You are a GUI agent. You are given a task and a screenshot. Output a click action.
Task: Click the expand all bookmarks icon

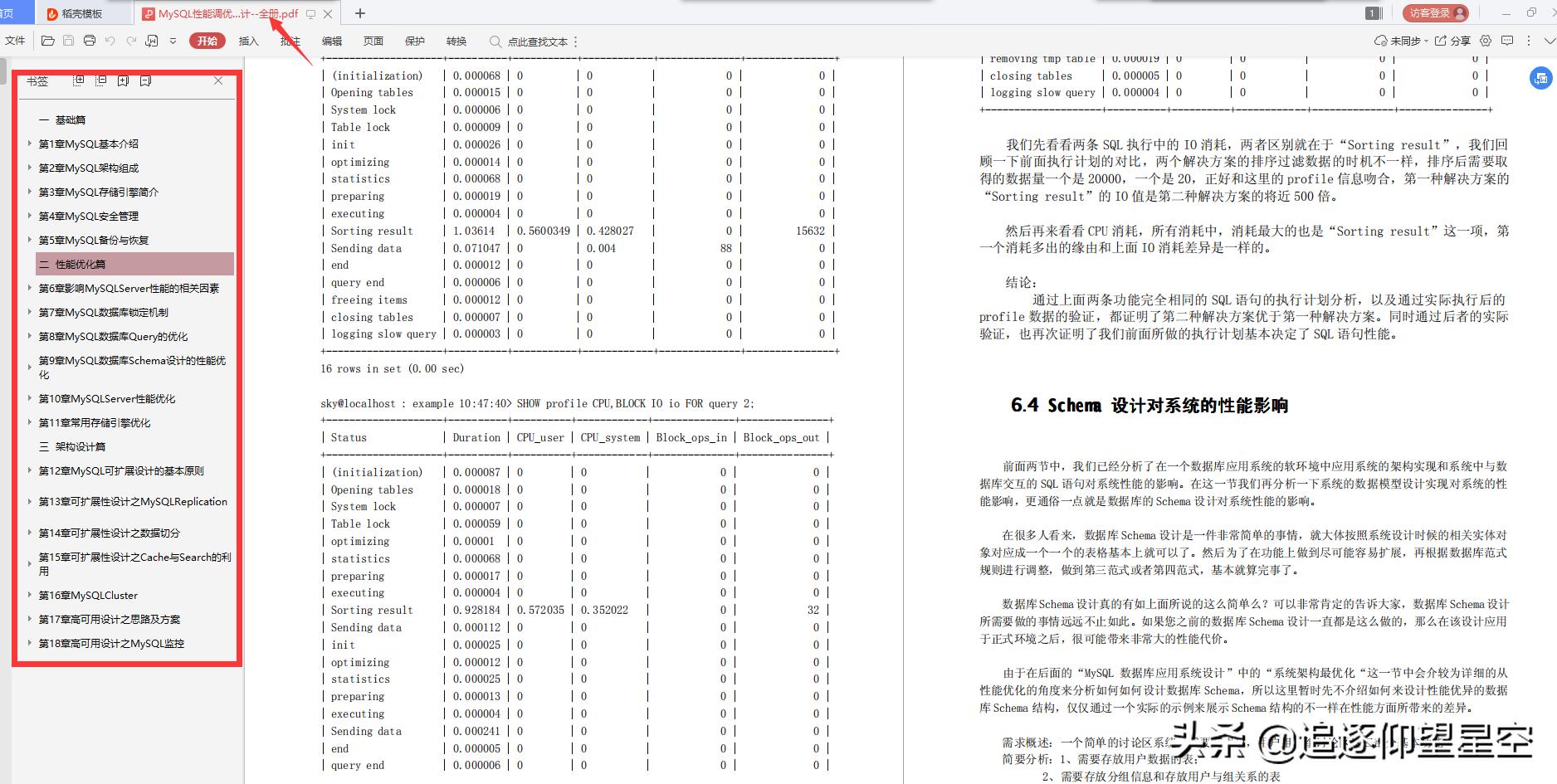[x=79, y=80]
